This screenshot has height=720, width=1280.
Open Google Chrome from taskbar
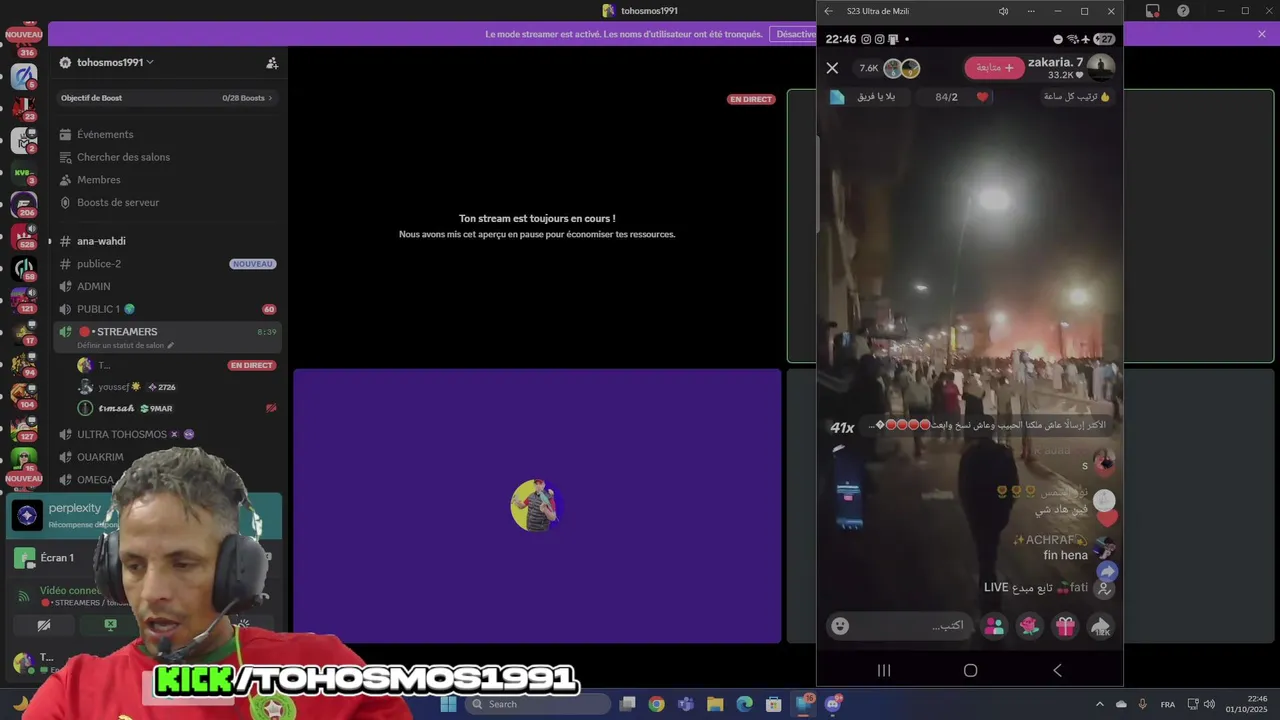[x=656, y=704]
